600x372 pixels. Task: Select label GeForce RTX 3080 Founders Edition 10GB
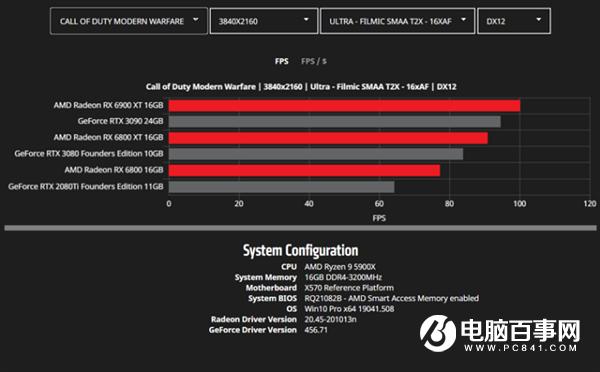tap(89, 154)
